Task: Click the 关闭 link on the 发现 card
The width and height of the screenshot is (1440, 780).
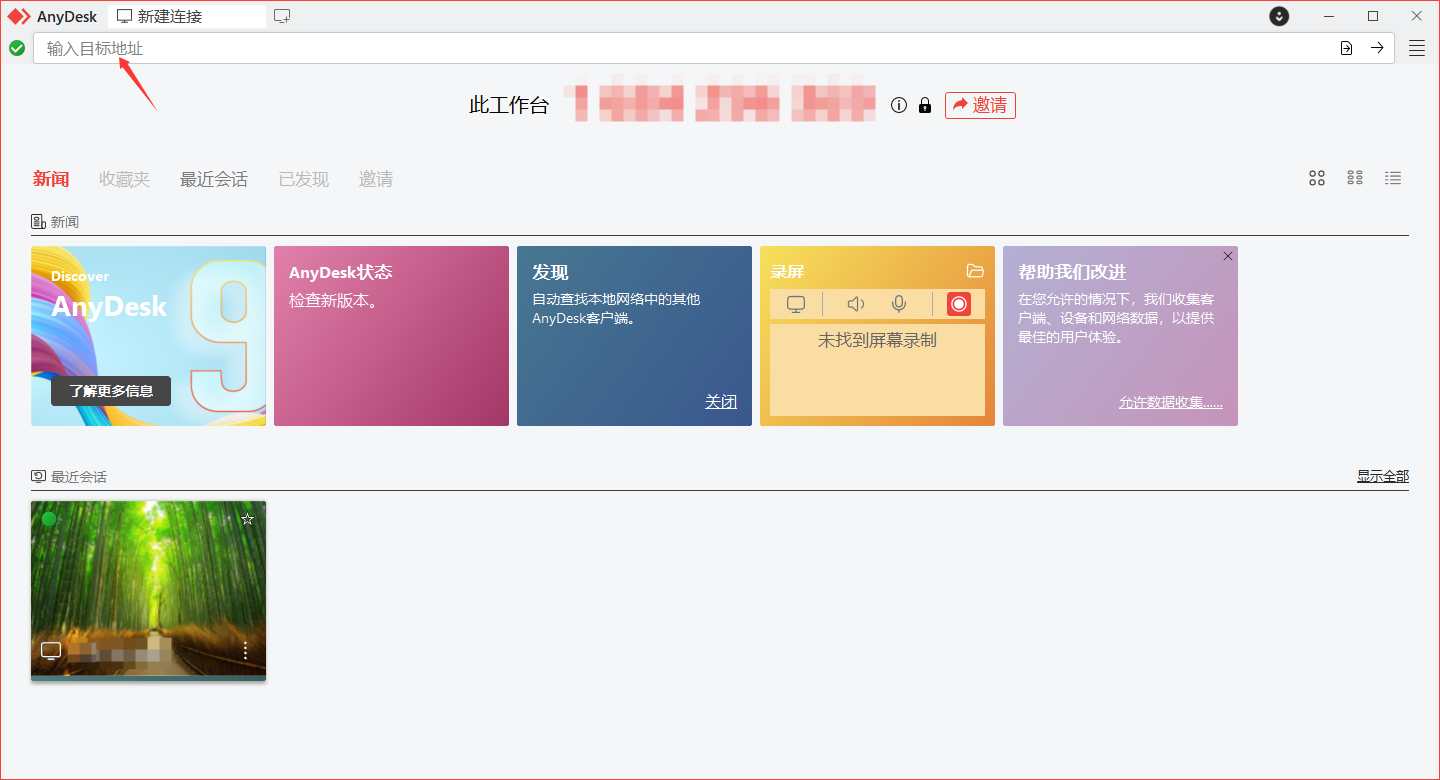Action: [721, 402]
